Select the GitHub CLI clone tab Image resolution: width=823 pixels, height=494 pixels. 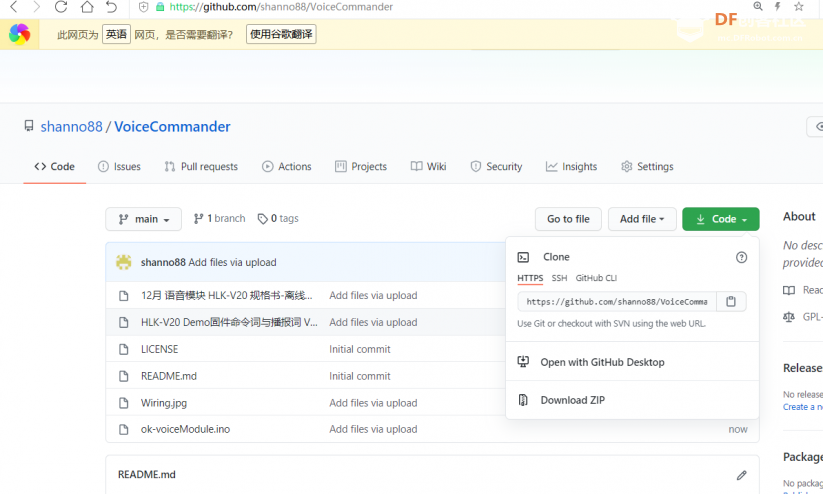pyautogui.click(x=596, y=278)
